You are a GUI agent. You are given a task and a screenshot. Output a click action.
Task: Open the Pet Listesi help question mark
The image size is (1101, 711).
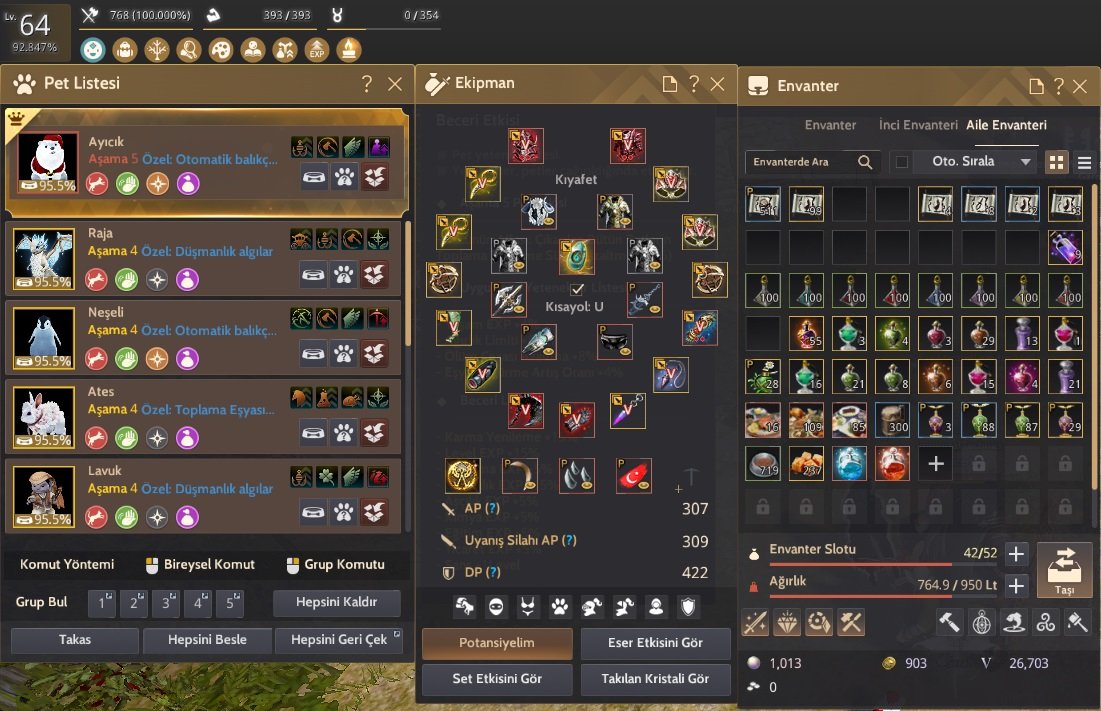point(367,84)
